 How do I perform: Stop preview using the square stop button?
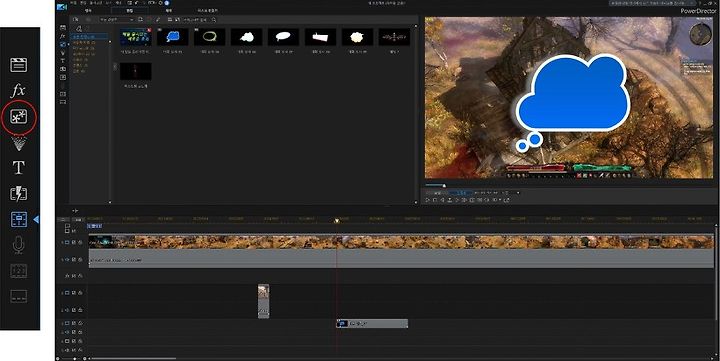[435, 200]
